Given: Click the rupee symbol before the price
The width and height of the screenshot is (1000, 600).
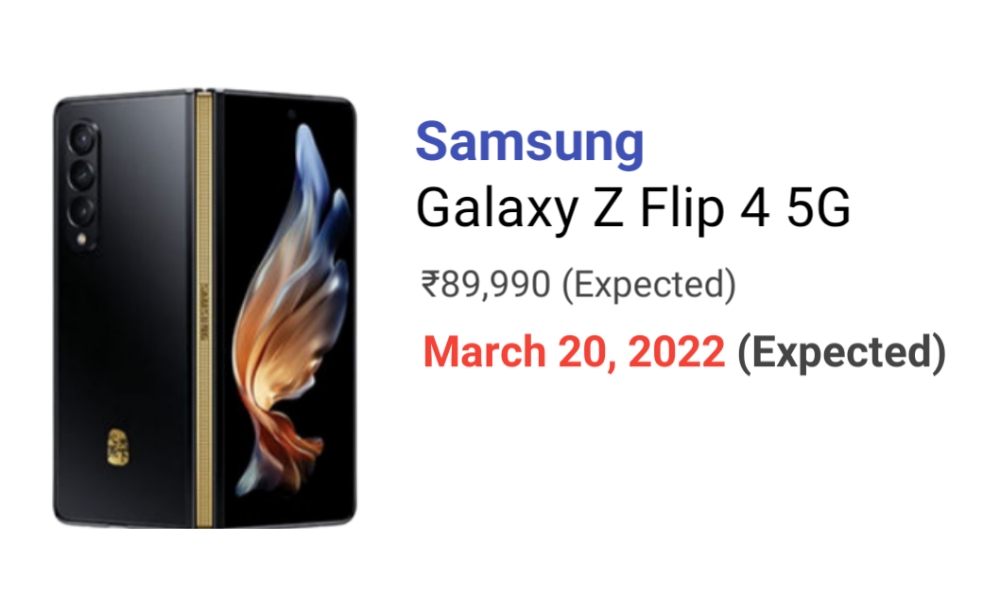Looking at the screenshot, I should [430, 284].
